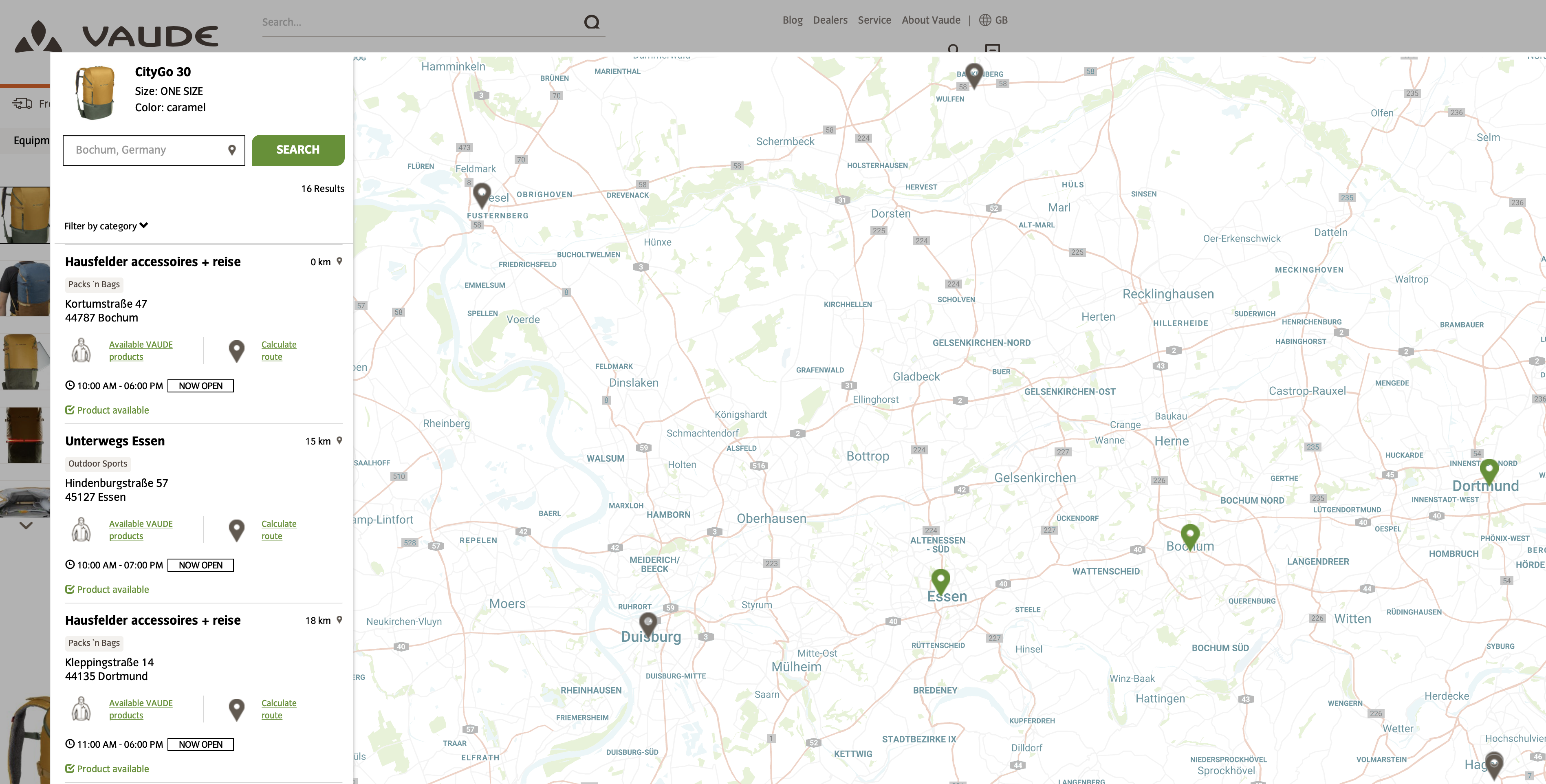Screen dimensions: 1546x784
Task: Click the Outdoor Sports category tag
Action: pos(98,463)
